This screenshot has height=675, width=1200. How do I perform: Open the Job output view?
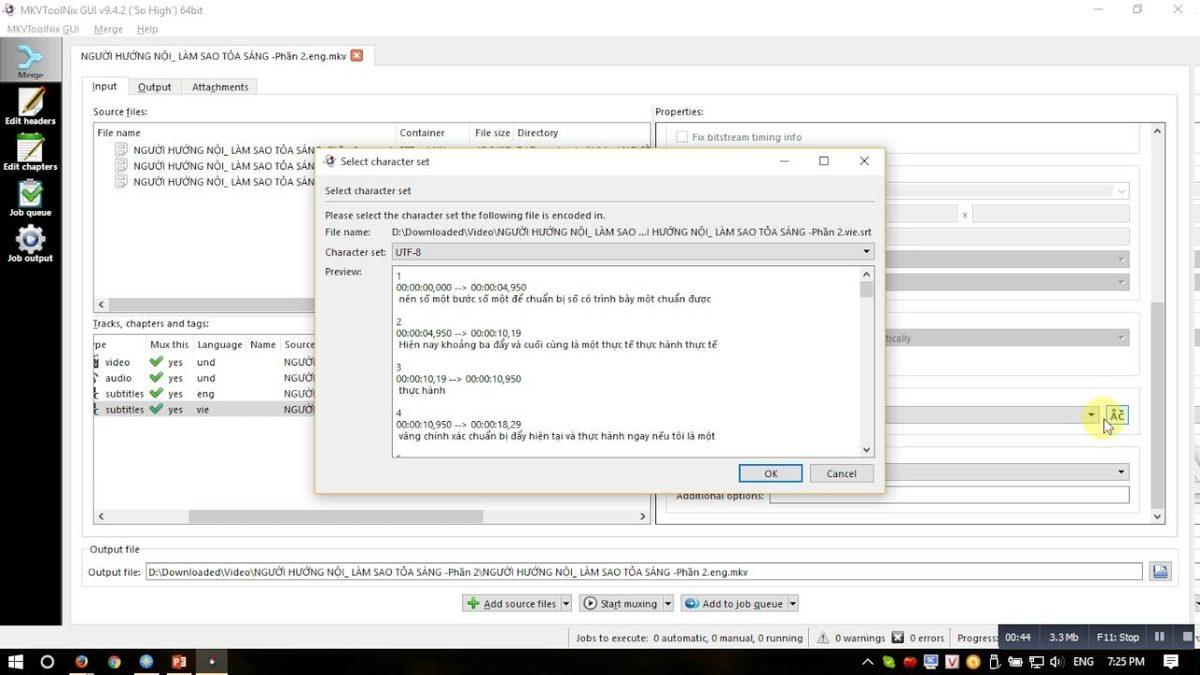[x=30, y=245]
